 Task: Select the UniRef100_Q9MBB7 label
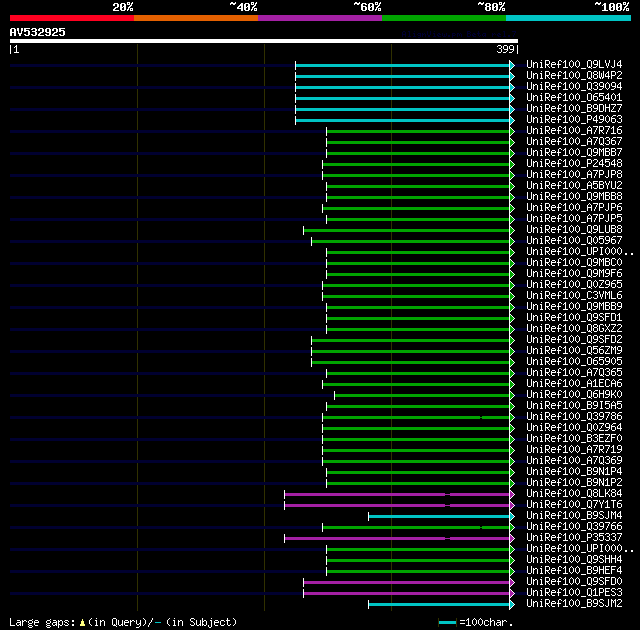[574, 153]
